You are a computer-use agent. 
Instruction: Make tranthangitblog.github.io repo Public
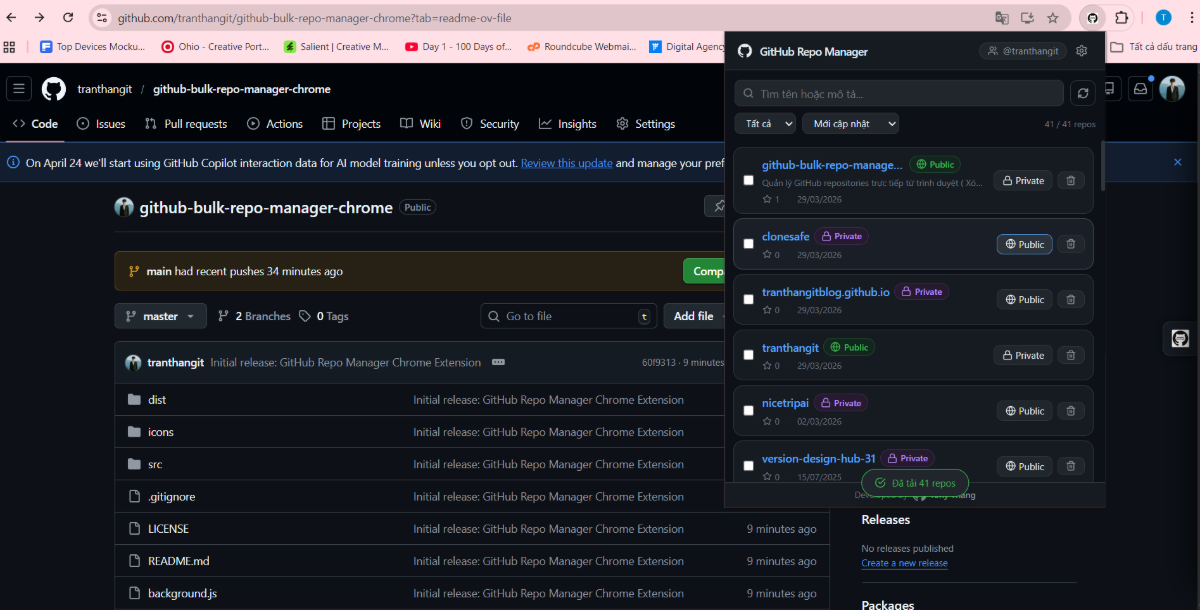pyautogui.click(x=1025, y=299)
